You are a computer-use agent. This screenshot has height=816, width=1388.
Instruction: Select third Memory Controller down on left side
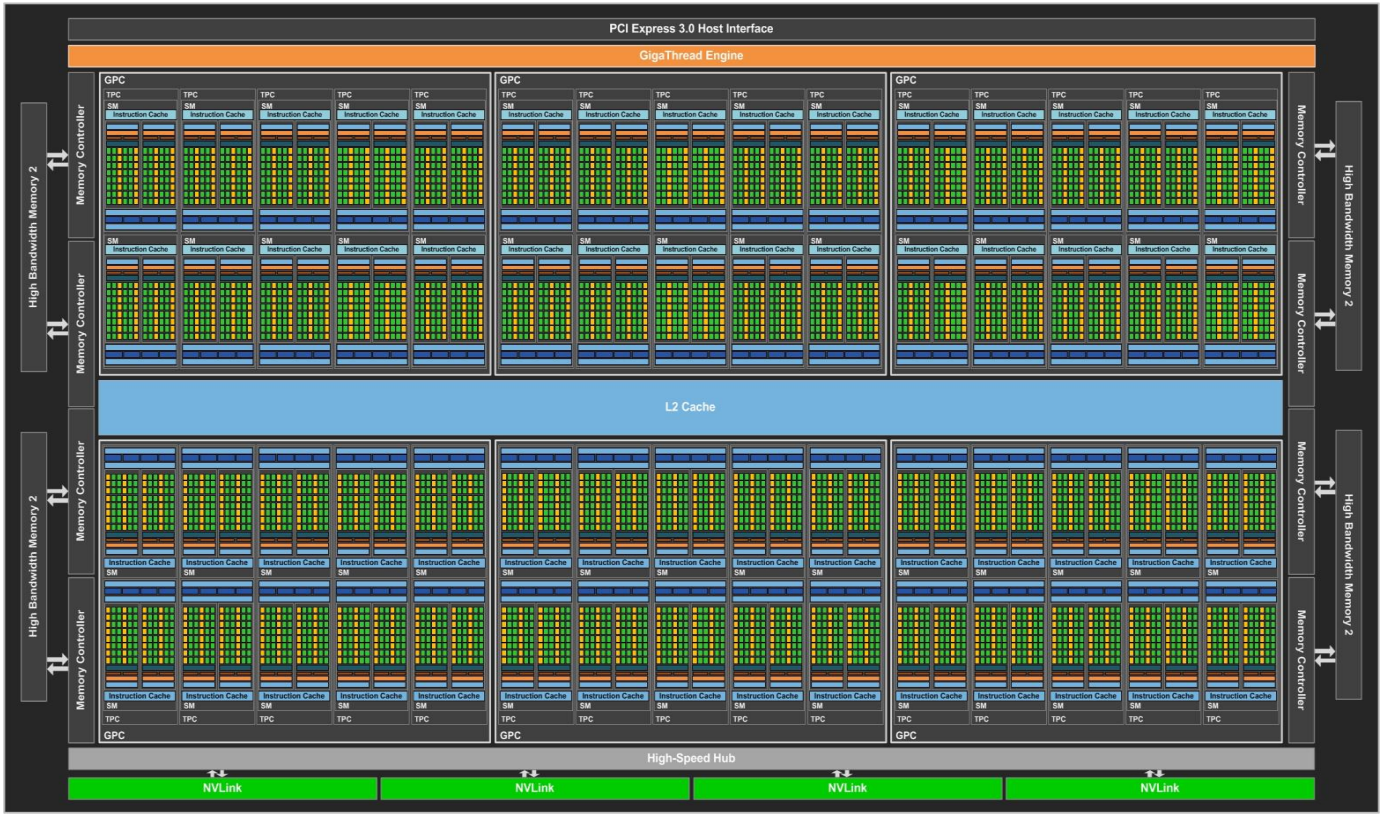pyautogui.click(x=81, y=491)
